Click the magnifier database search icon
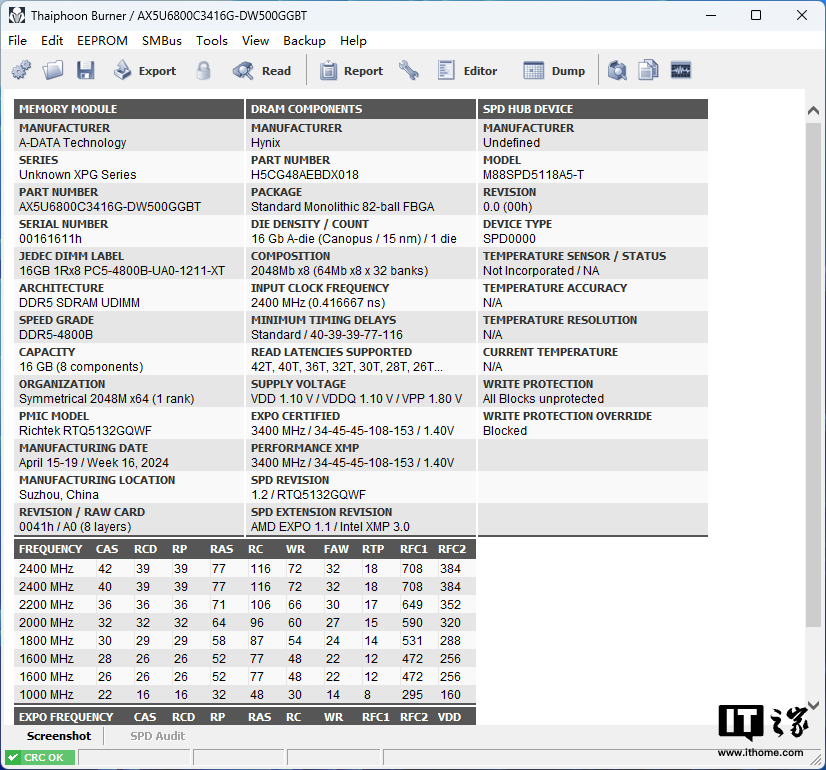Viewport: 826px width, 770px height. pos(618,71)
